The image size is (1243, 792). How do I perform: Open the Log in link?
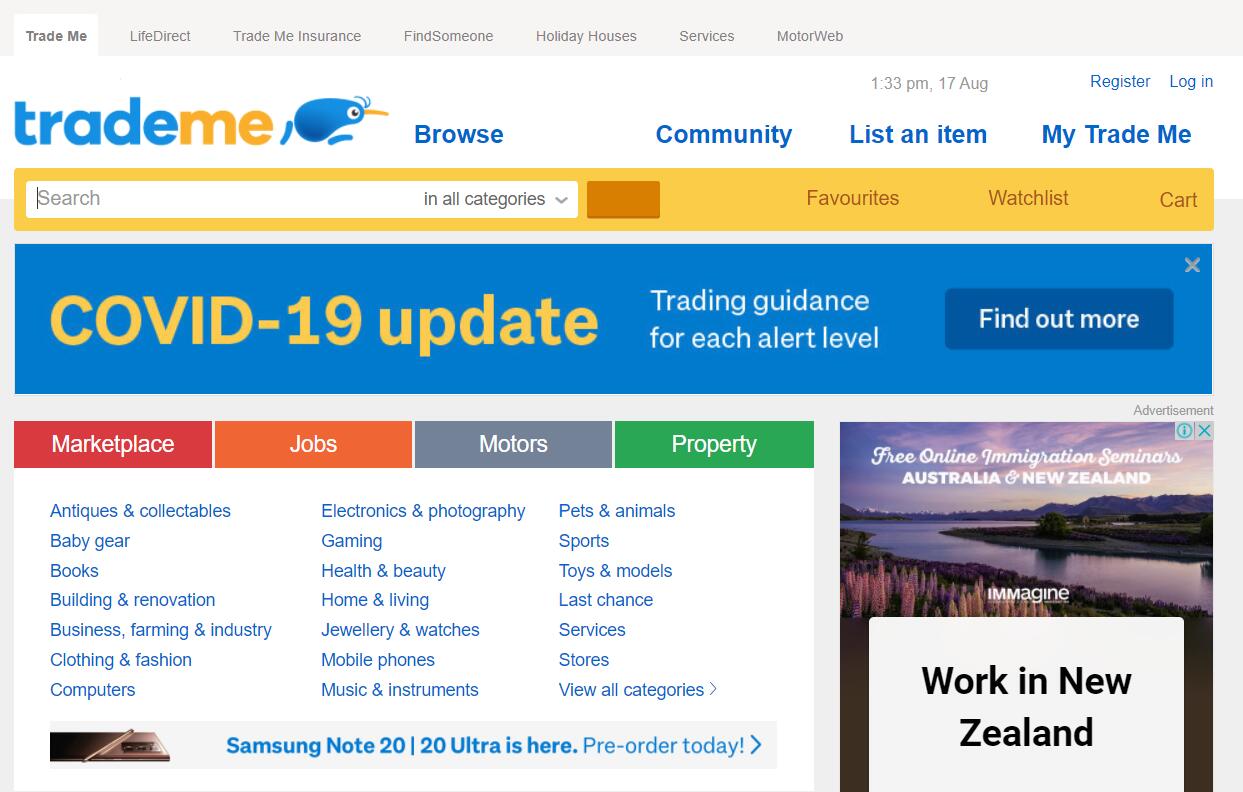[1191, 82]
